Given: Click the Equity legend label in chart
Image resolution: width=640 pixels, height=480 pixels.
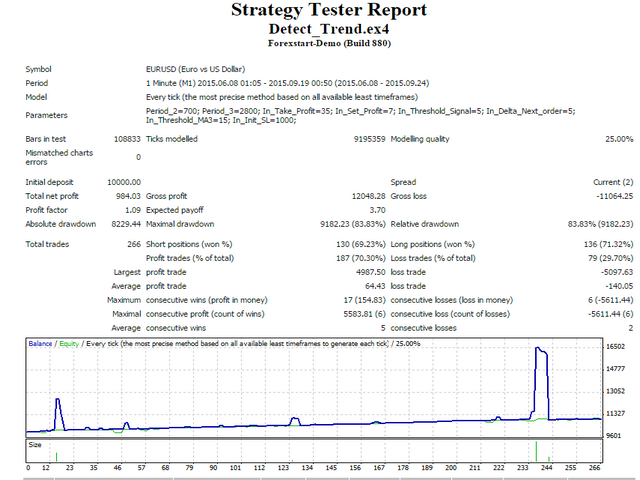Looking at the screenshot, I should (69, 344).
